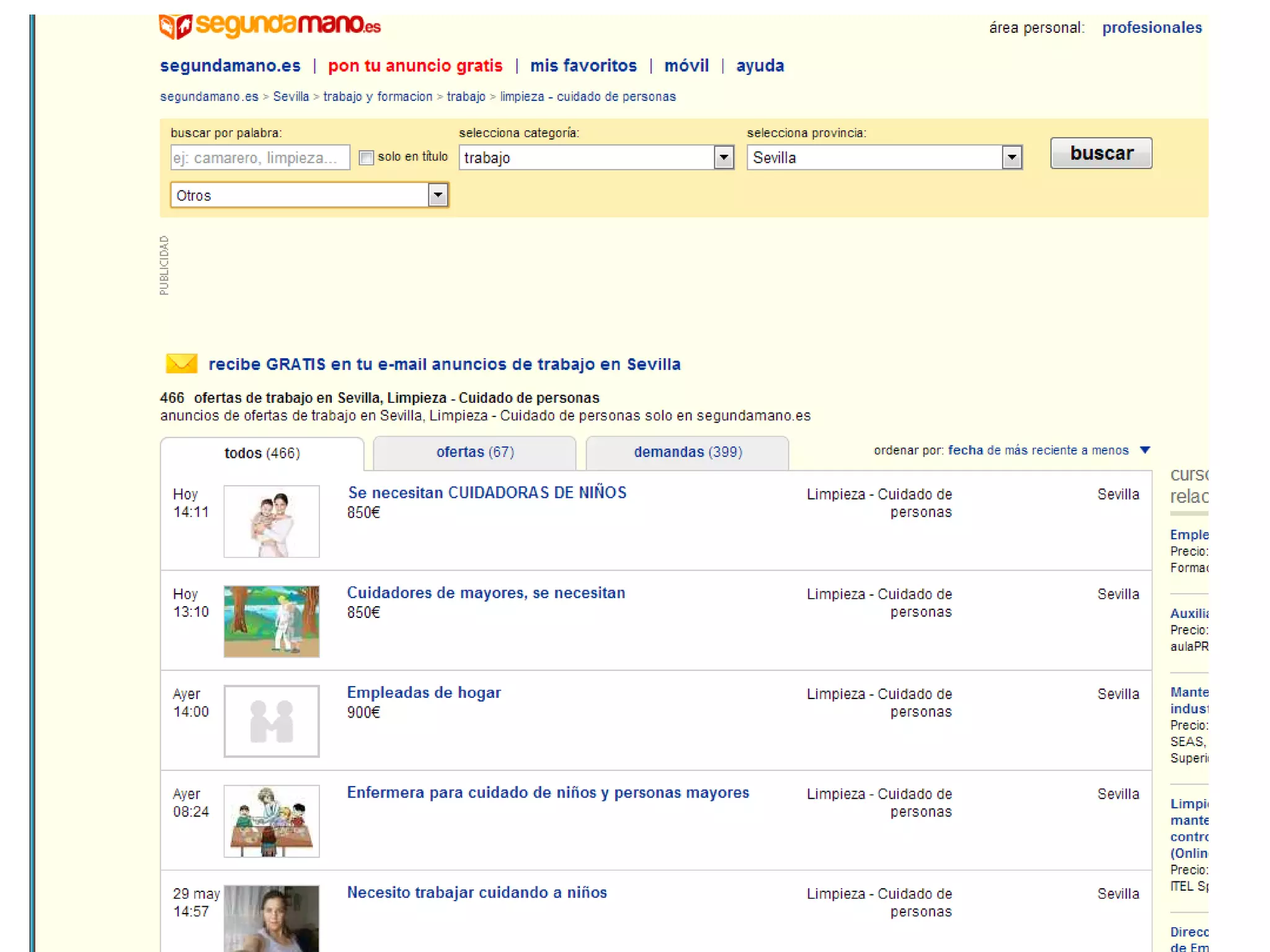
Task: Click the yellow envelope email icon
Action: (182, 364)
